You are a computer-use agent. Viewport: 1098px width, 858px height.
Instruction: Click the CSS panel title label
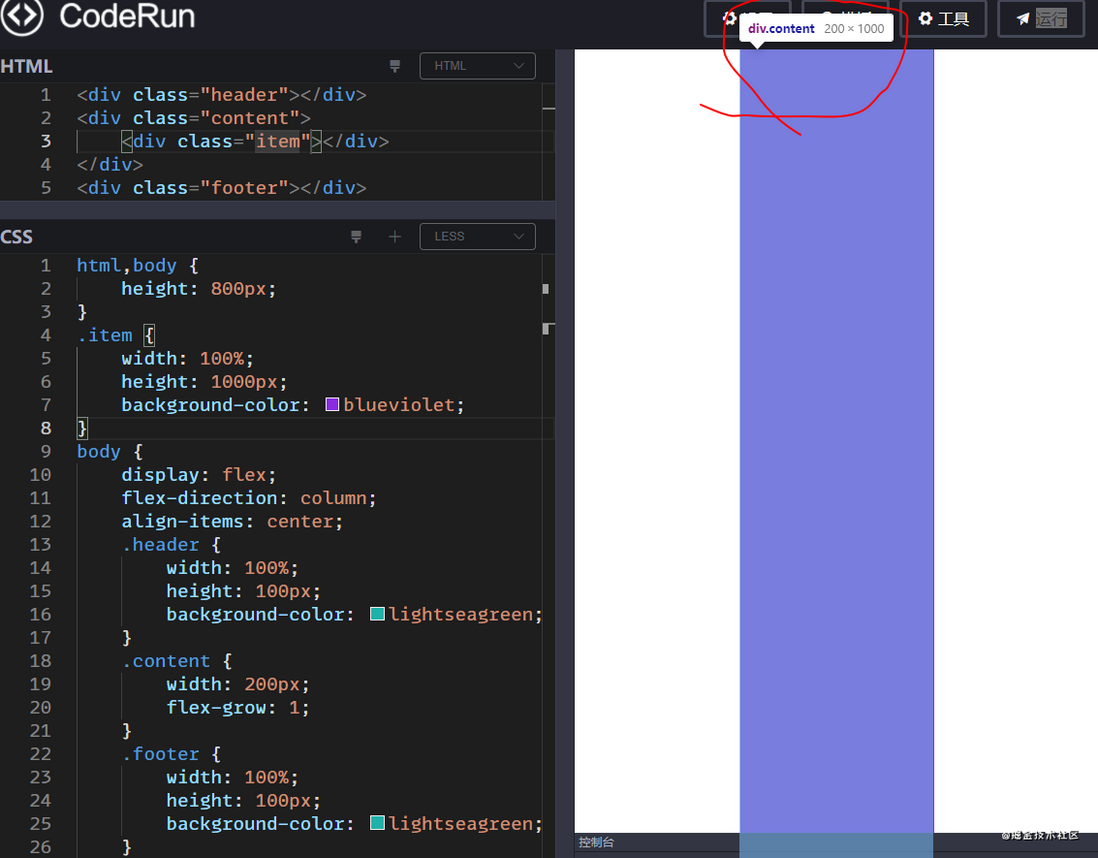tap(17, 237)
